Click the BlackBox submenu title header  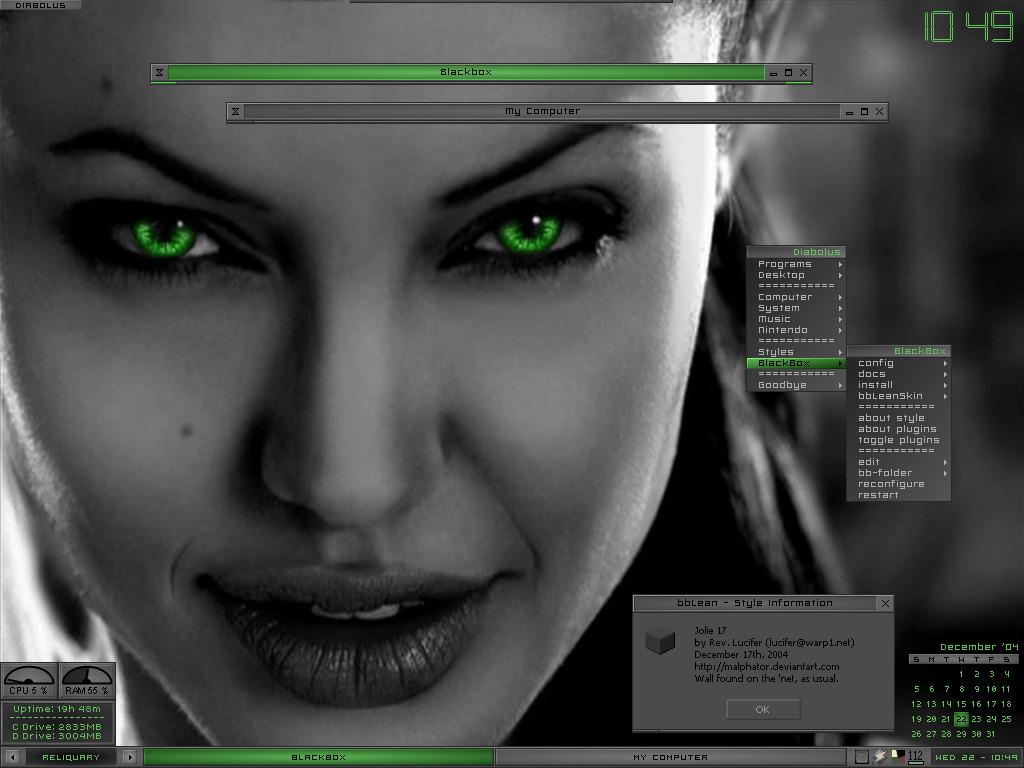coord(899,351)
